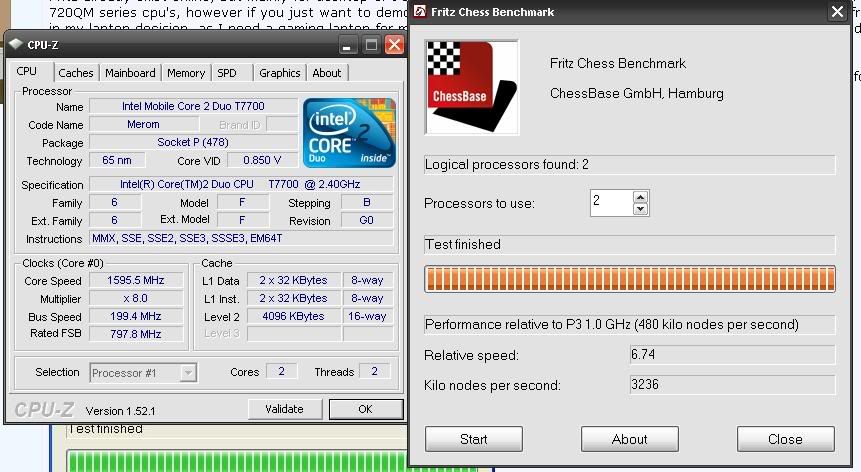861x472 pixels.
Task: Increase processors to use with up arrow
Action: [640, 196]
